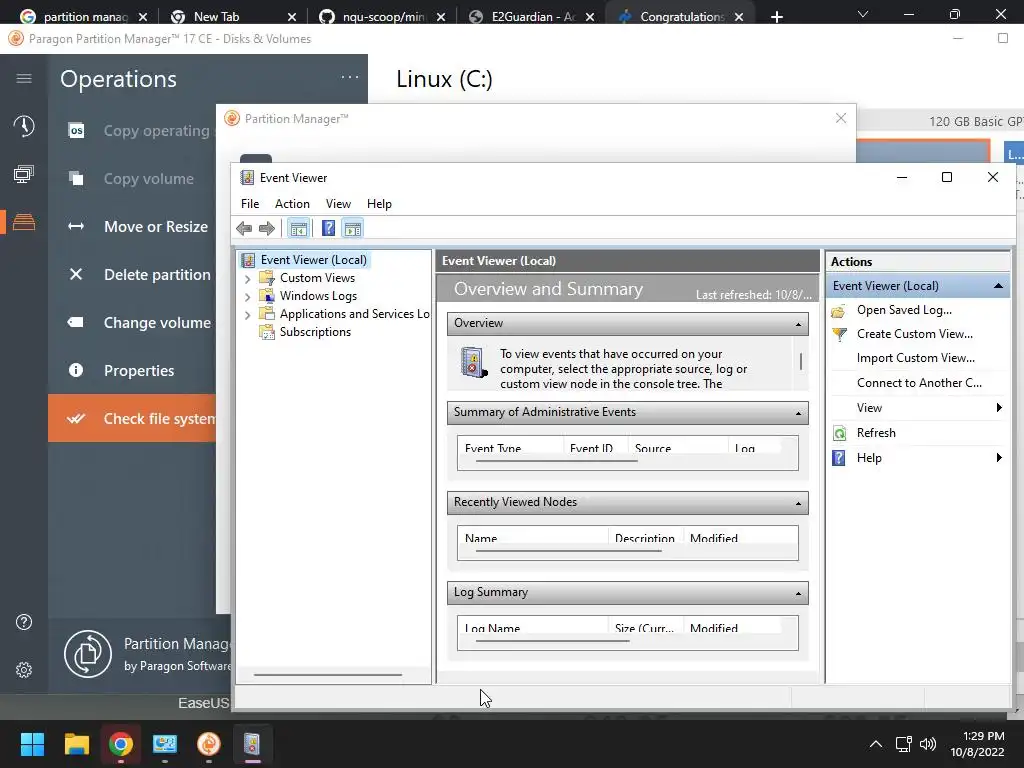Click the Administrative Events horizontal scrollbar

pos(556,461)
